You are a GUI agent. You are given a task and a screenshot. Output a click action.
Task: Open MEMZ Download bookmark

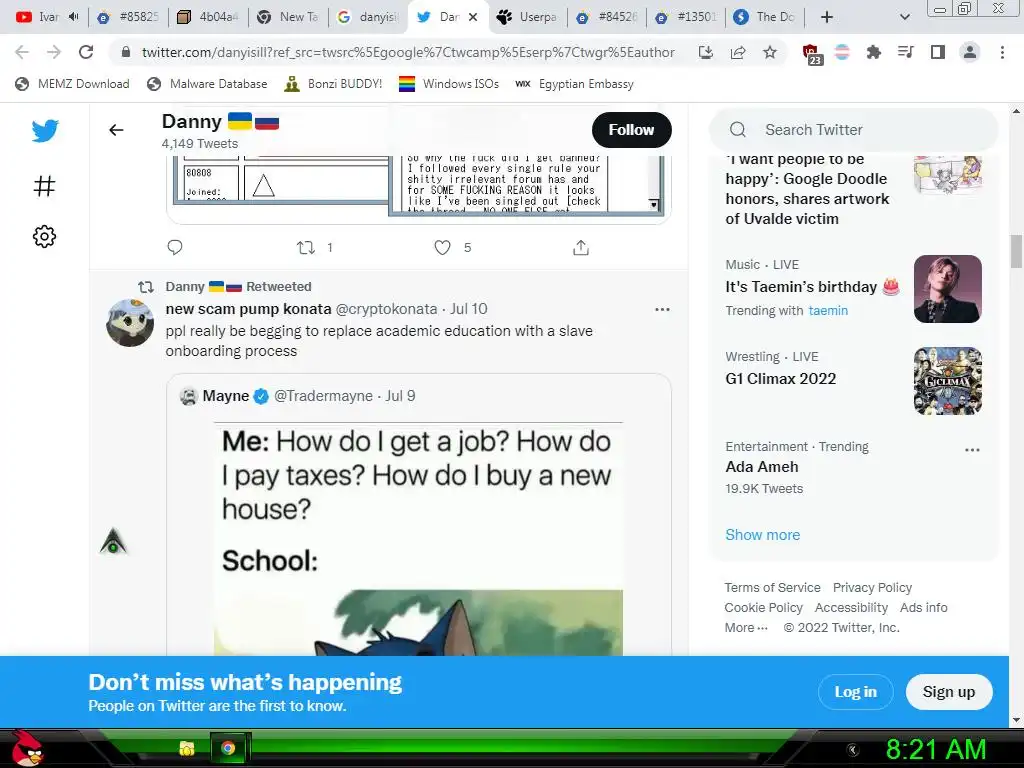(x=72, y=84)
